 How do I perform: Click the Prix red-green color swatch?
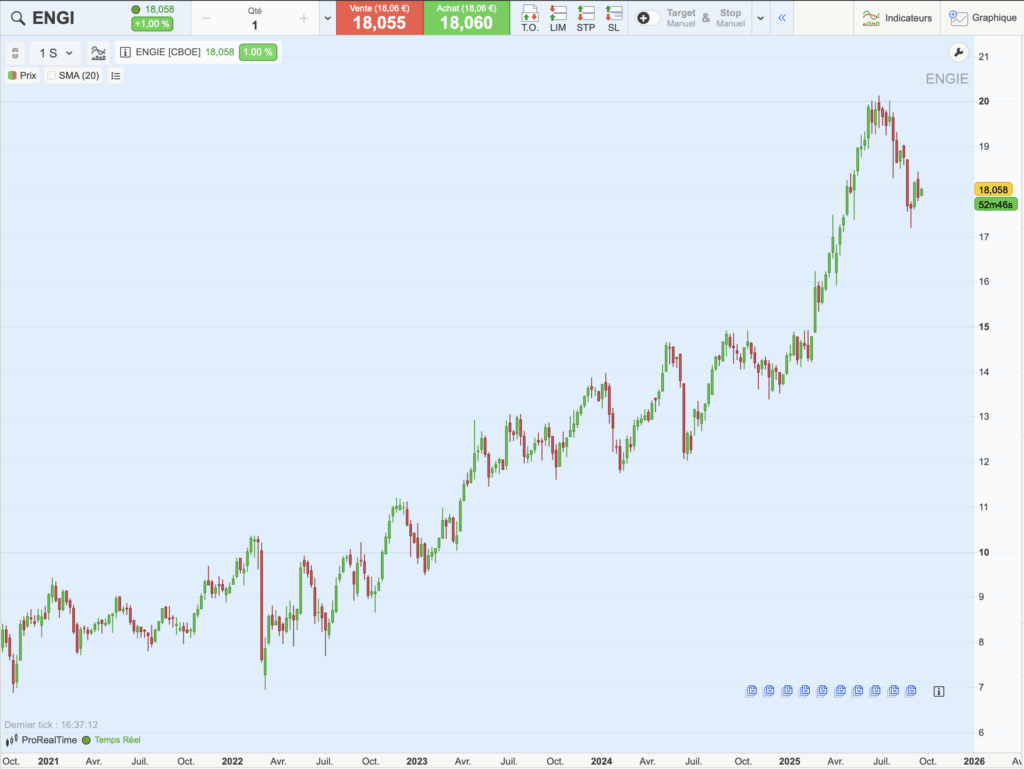[11, 76]
